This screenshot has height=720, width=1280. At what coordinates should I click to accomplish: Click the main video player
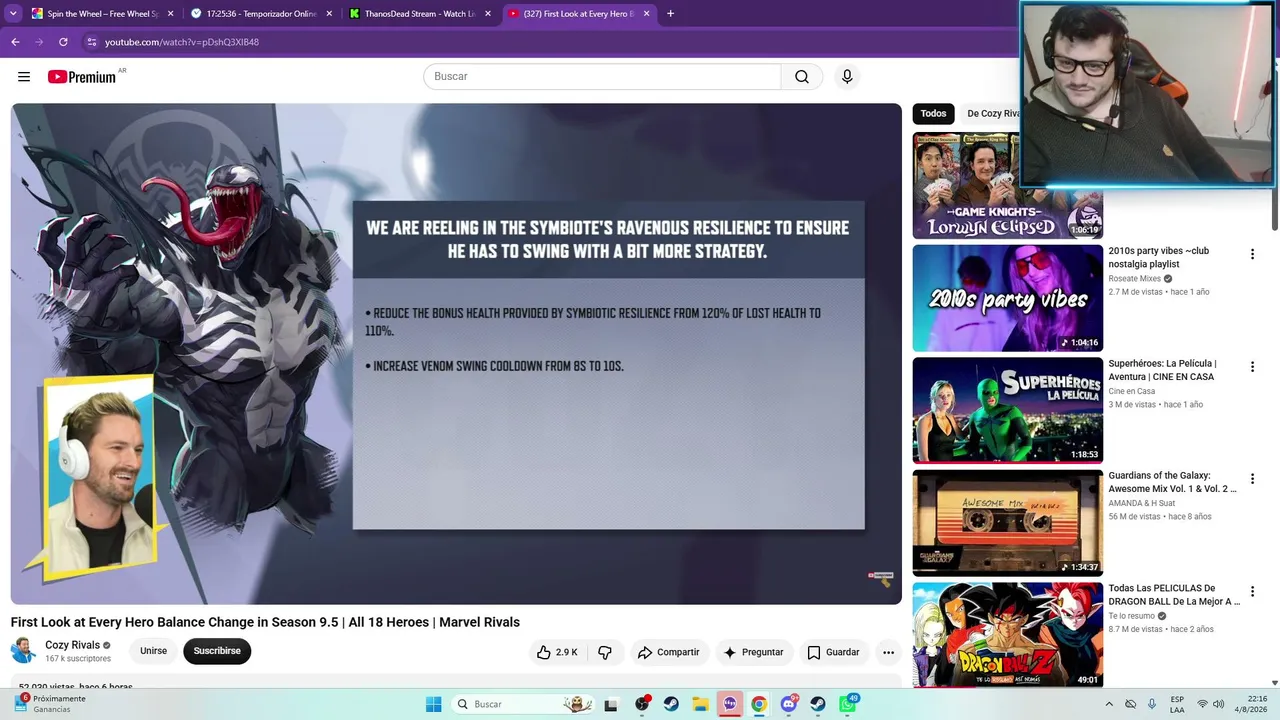coord(456,354)
